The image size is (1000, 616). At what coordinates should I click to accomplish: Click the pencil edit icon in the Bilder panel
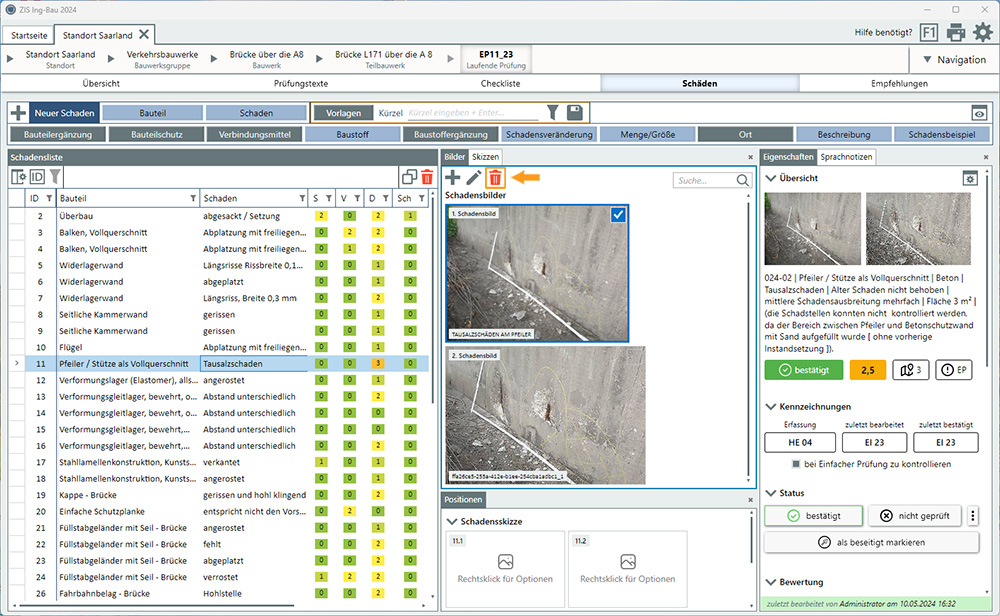tap(474, 178)
